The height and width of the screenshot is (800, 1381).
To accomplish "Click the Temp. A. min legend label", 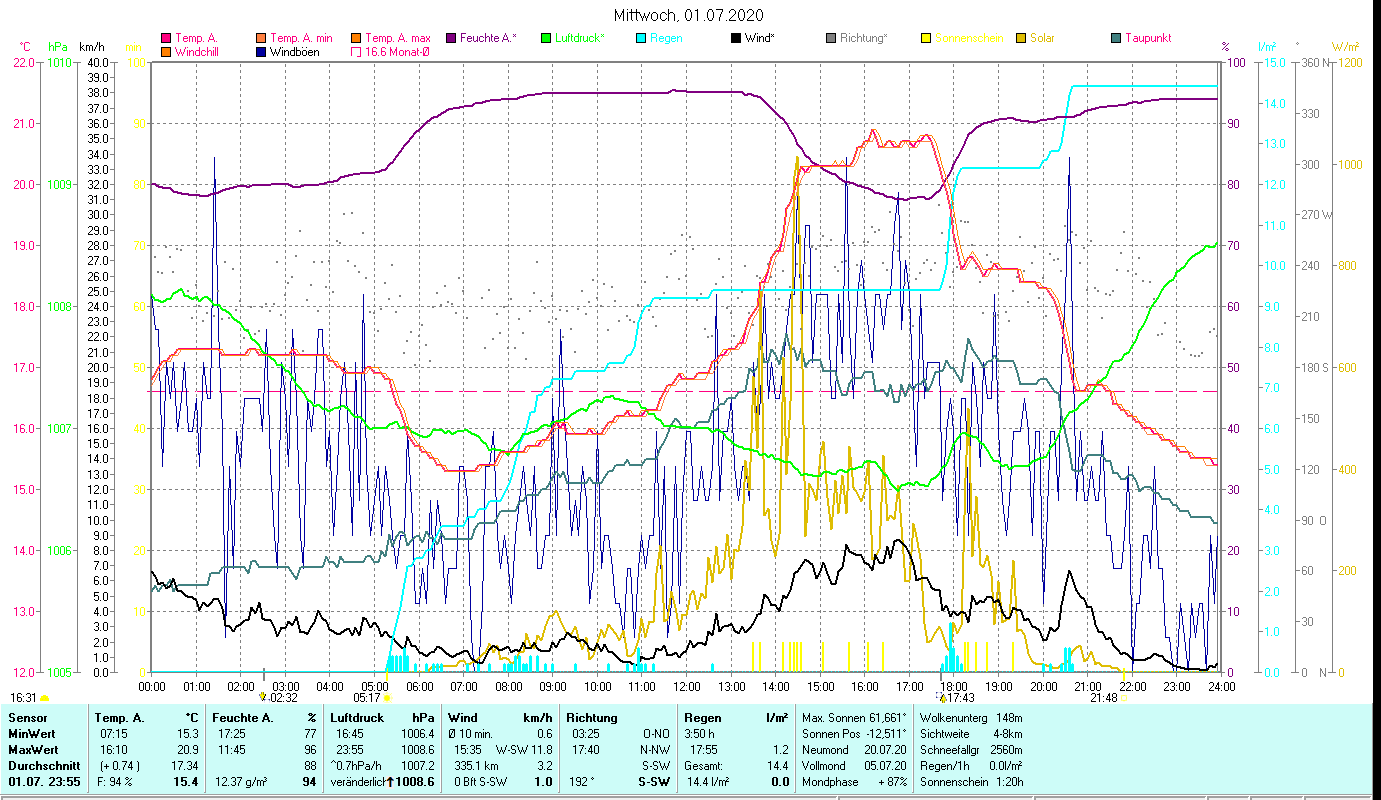I will 301,39.
